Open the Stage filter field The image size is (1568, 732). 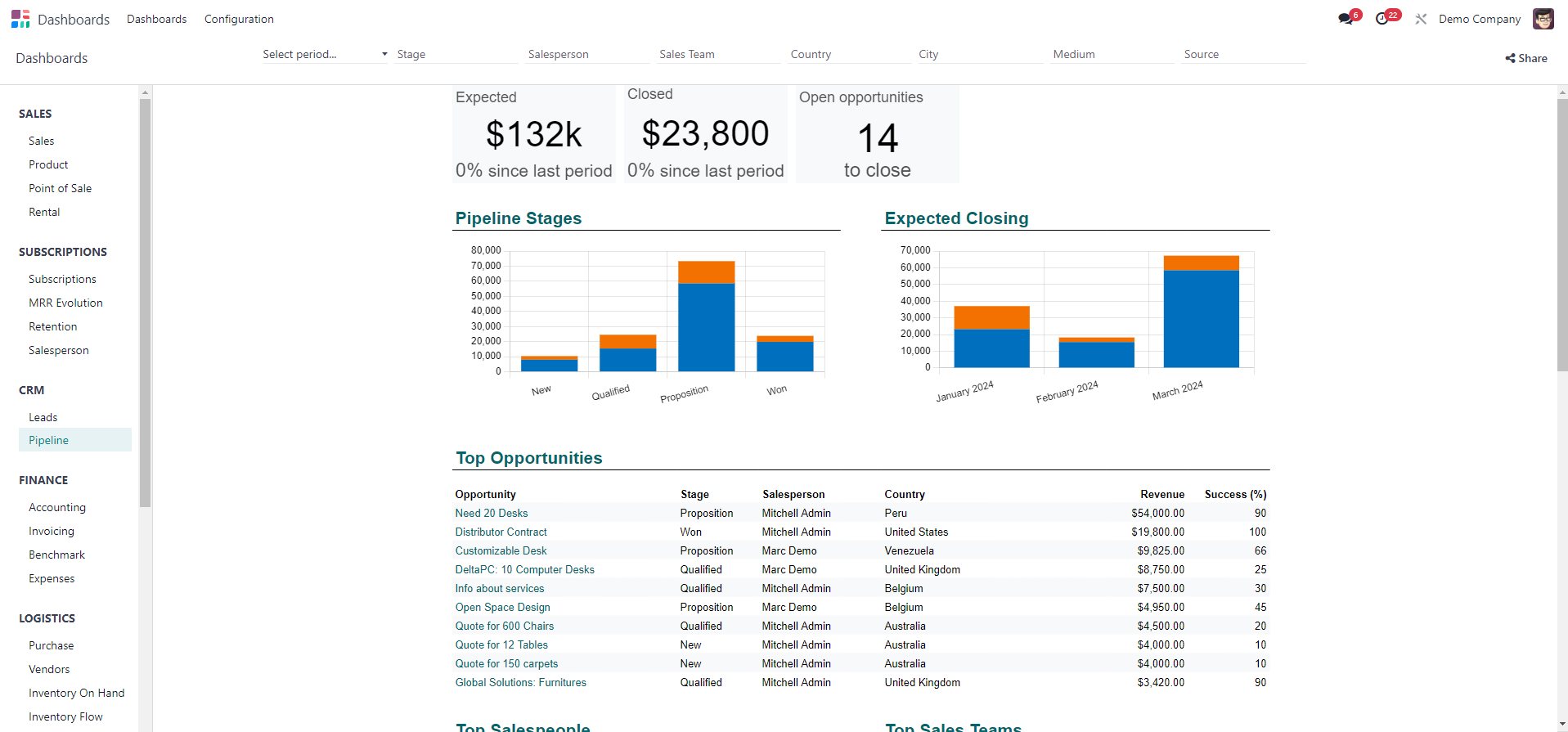(456, 54)
